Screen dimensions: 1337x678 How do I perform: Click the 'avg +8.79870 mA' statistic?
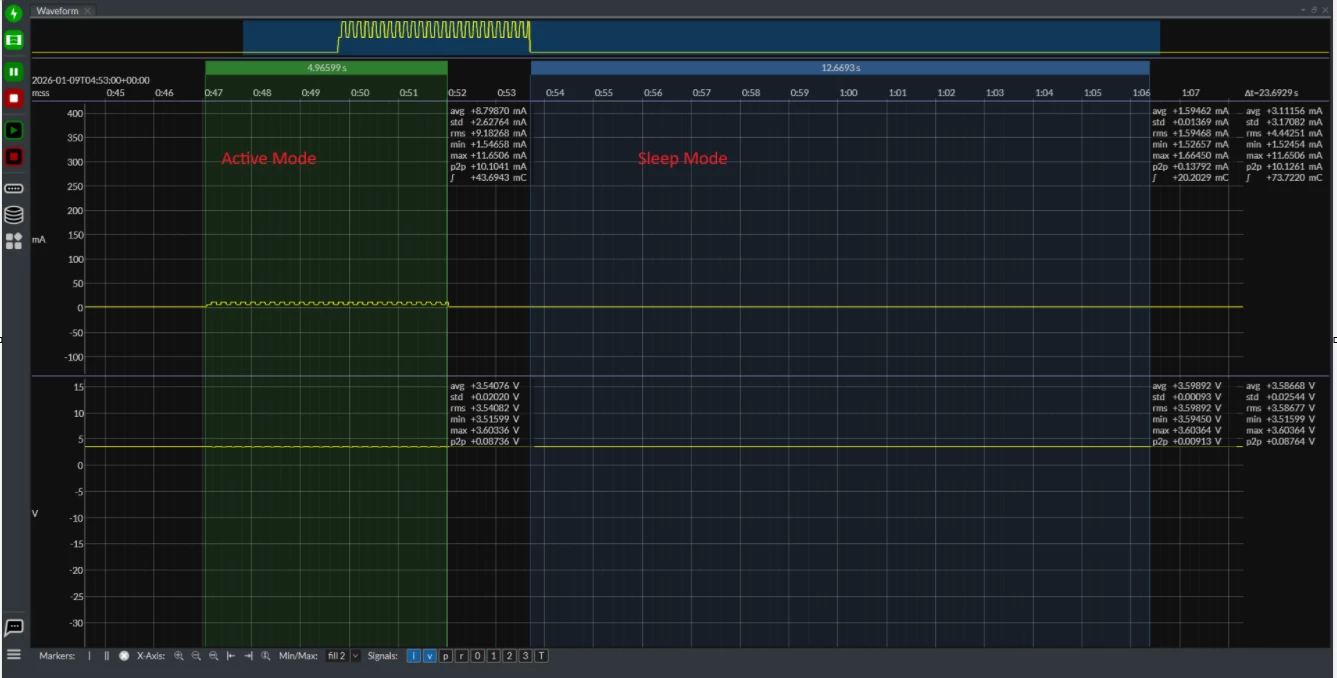click(x=488, y=112)
